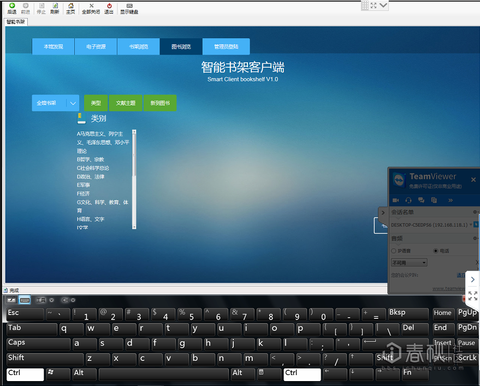The height and width of the screenshot is (386, 480).
Task: Click the TeamViewer file transfer icon
Action: tap(434, 200)
